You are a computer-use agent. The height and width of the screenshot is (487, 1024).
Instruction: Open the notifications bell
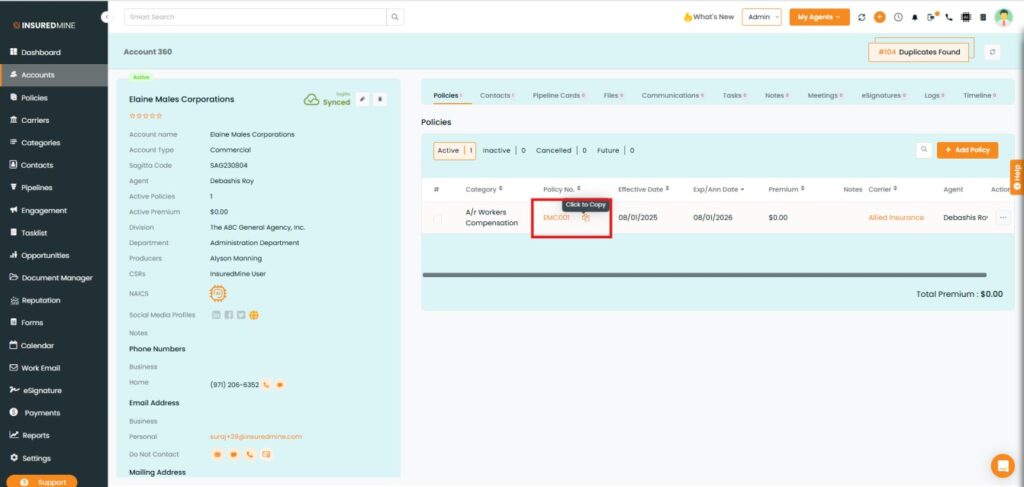(x=914, y=17)
